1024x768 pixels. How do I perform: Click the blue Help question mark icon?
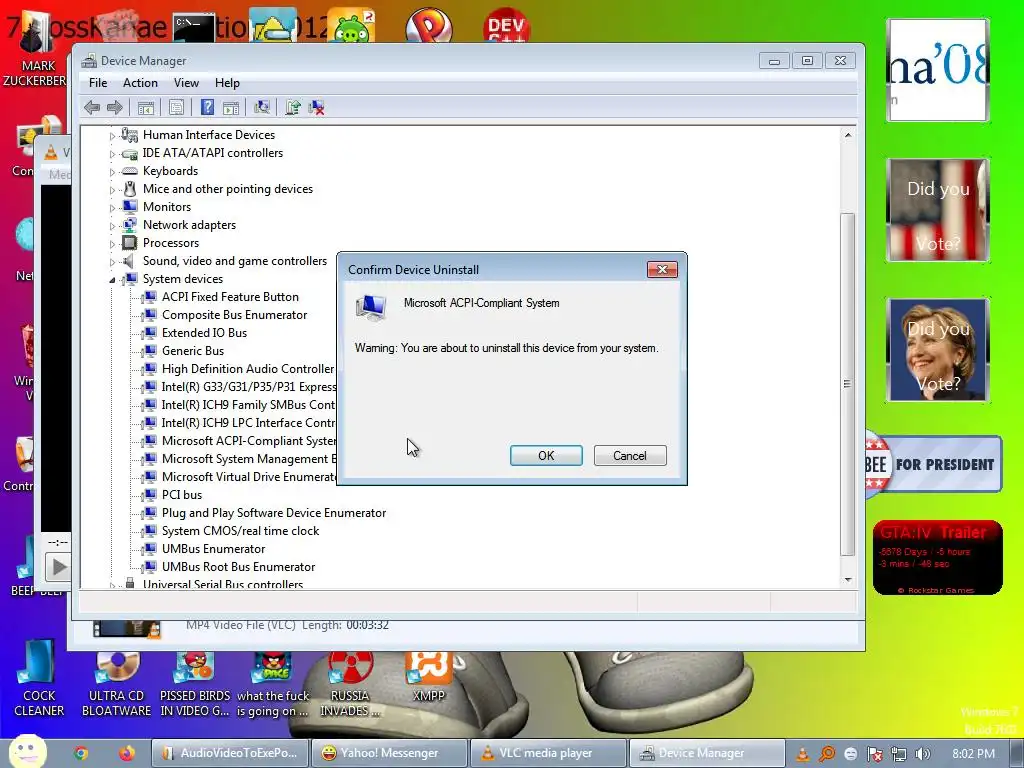pos(207,107)
